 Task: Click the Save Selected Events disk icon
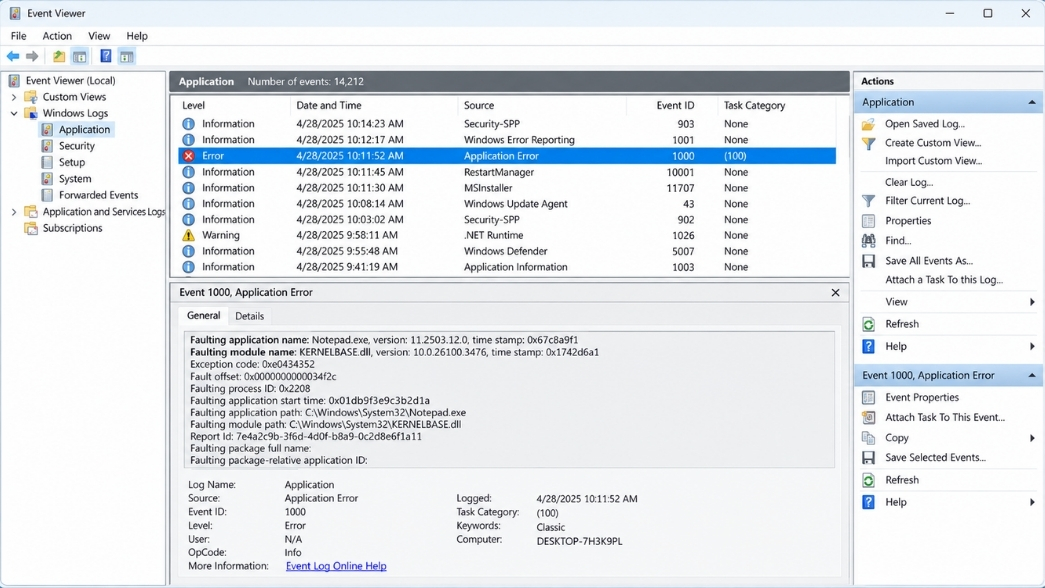(x=868, y=458)
